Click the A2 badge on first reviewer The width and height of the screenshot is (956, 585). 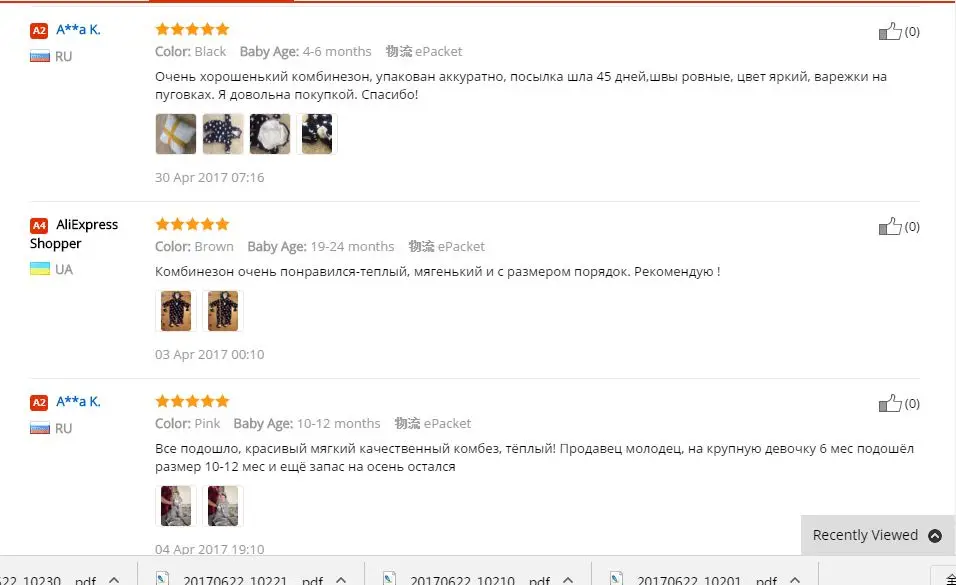(39, 31)
